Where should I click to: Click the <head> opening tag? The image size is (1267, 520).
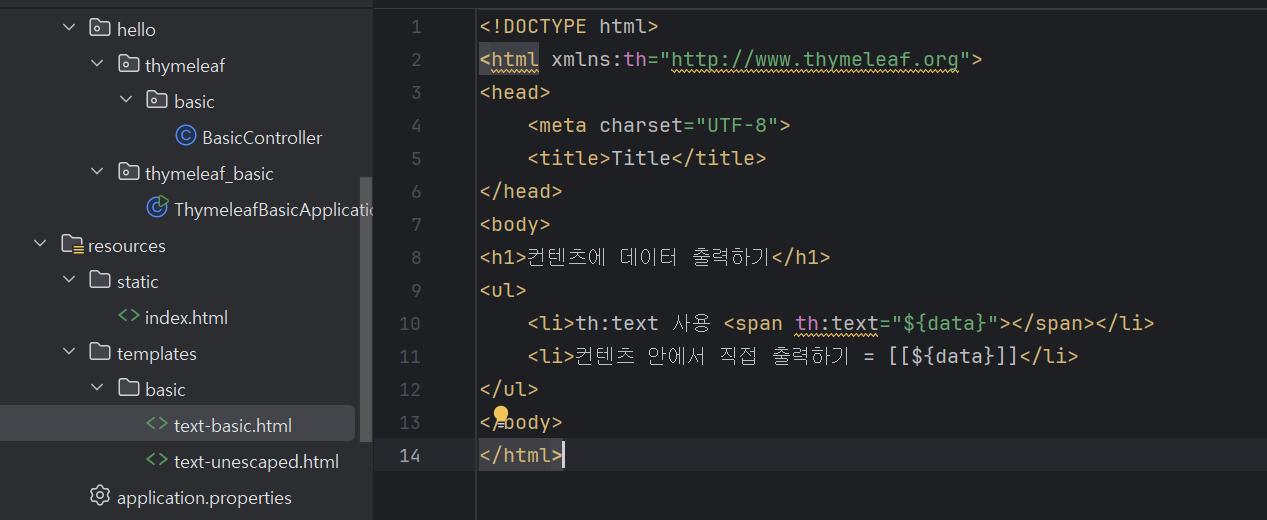click(515, 92)
